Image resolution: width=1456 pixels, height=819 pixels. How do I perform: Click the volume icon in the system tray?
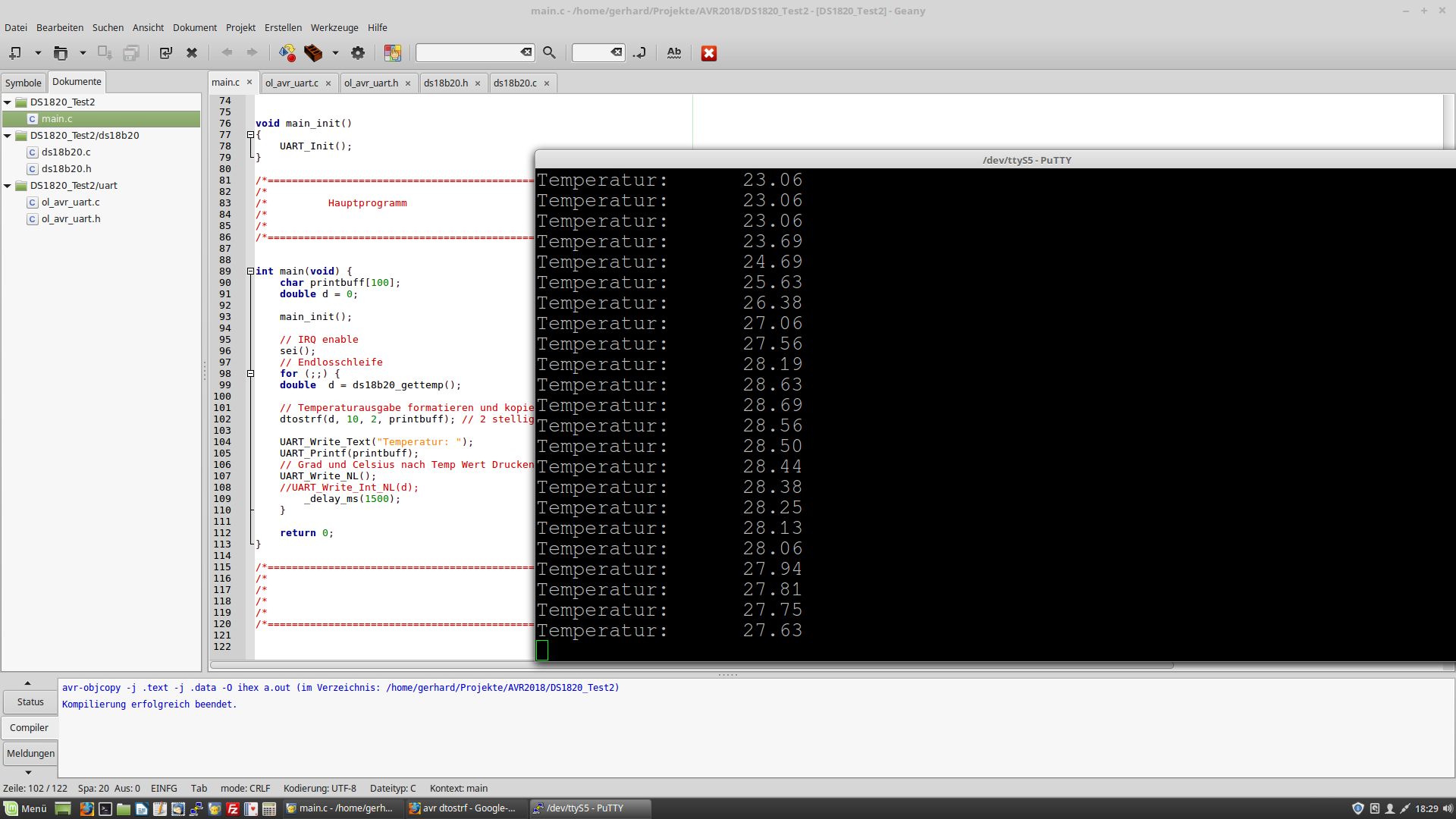[1447, 808]
